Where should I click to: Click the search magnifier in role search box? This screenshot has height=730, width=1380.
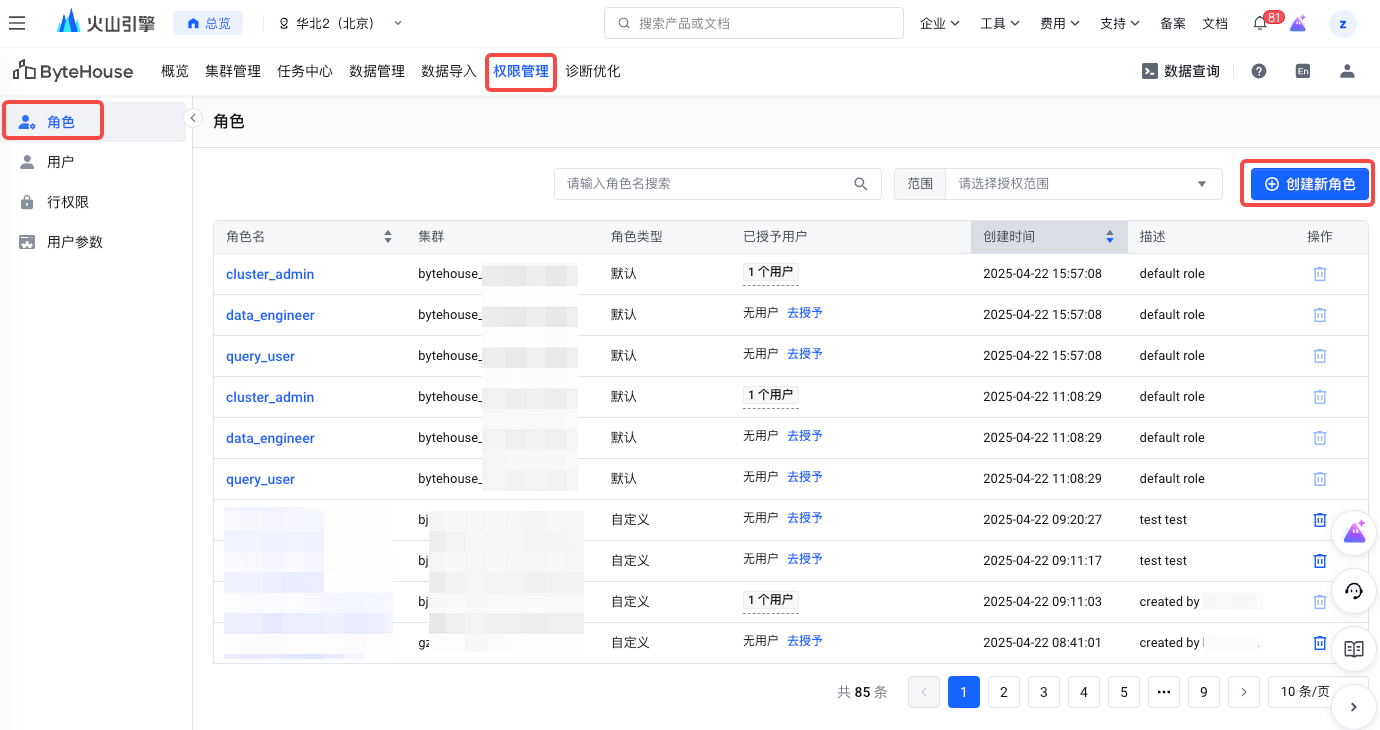(860, 184)
